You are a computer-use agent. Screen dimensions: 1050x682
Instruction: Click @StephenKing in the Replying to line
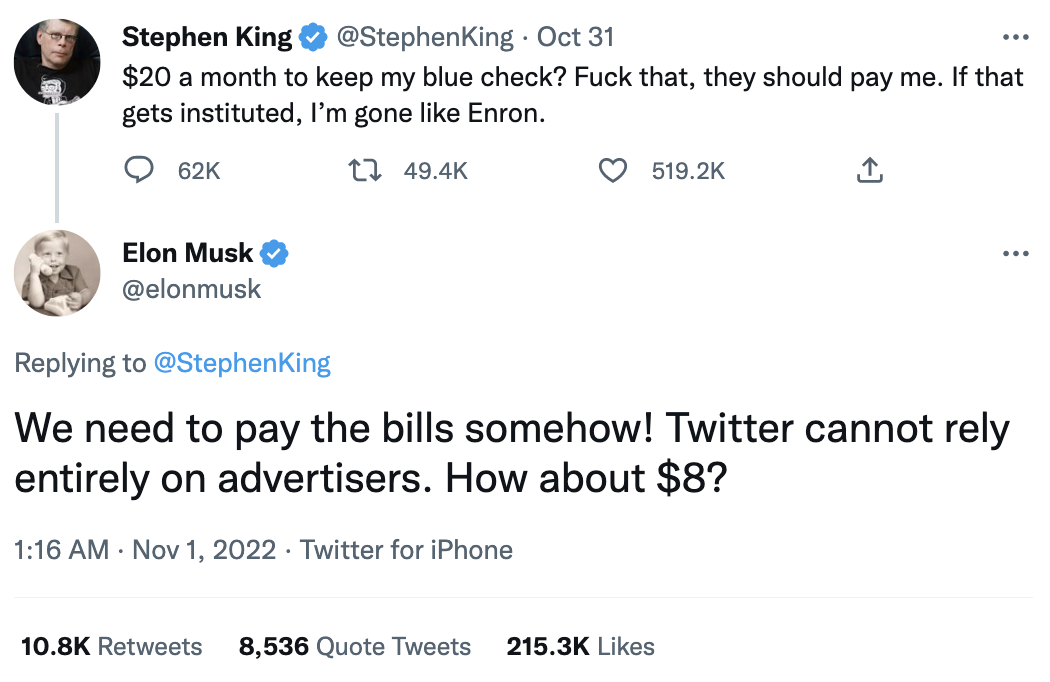click(241, 363)
